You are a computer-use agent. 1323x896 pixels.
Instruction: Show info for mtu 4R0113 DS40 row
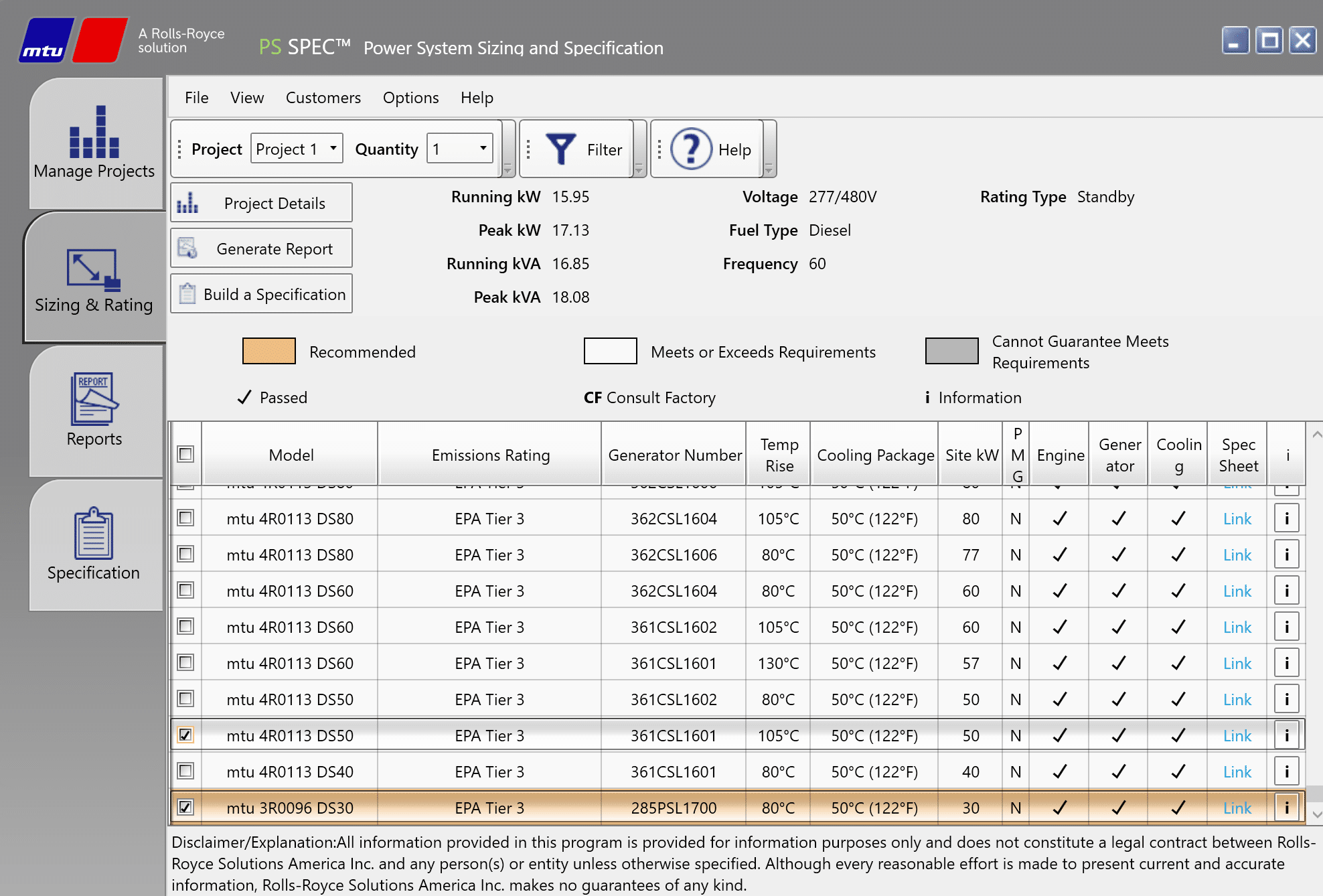point(1286,771)
